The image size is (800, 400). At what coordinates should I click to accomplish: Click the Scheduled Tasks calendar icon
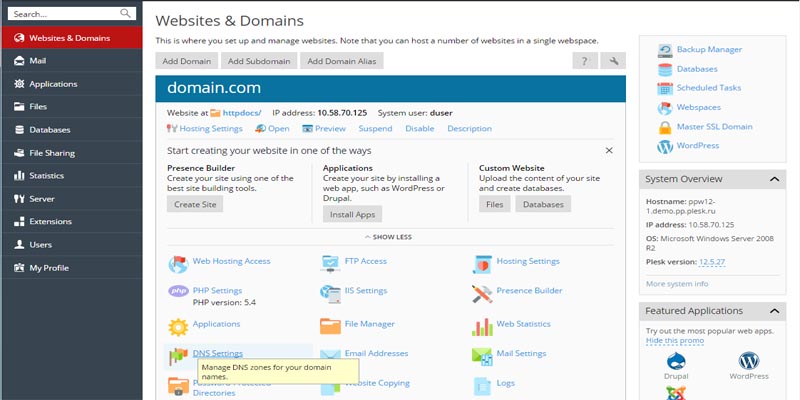point(665,88)
